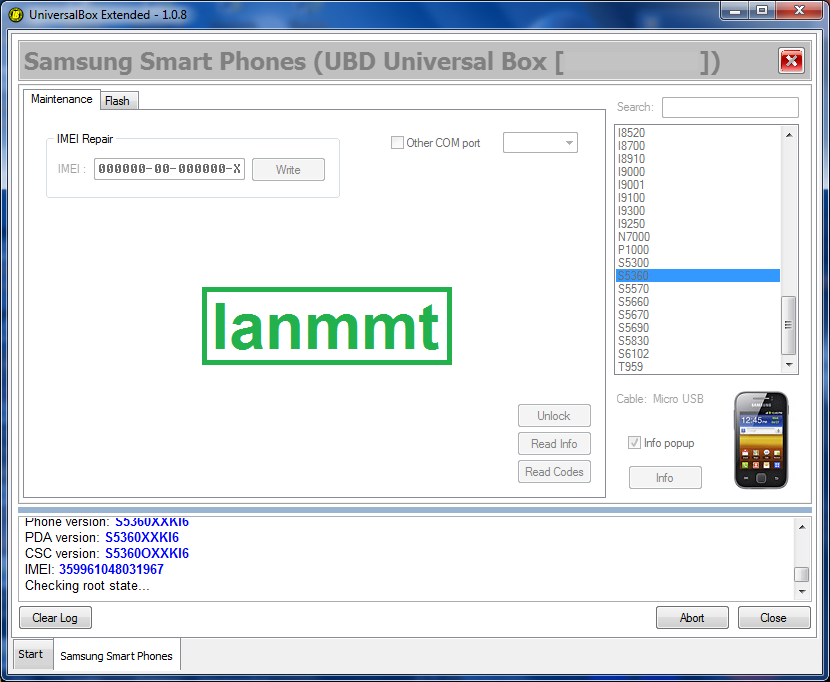
Task: Click the log panel scroll up arrow
Action: point(802,527)
